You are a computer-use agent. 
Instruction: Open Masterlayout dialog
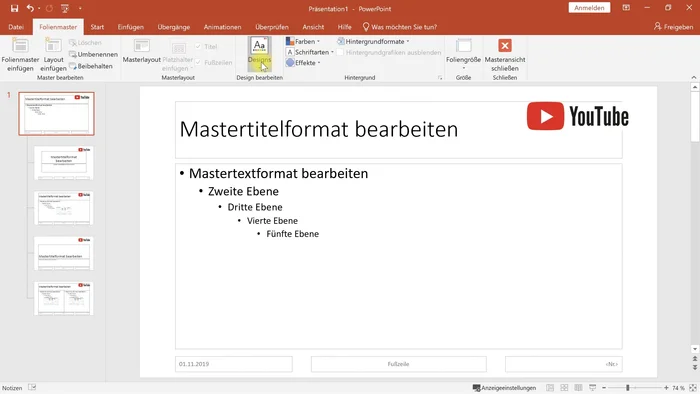[142, 51]
